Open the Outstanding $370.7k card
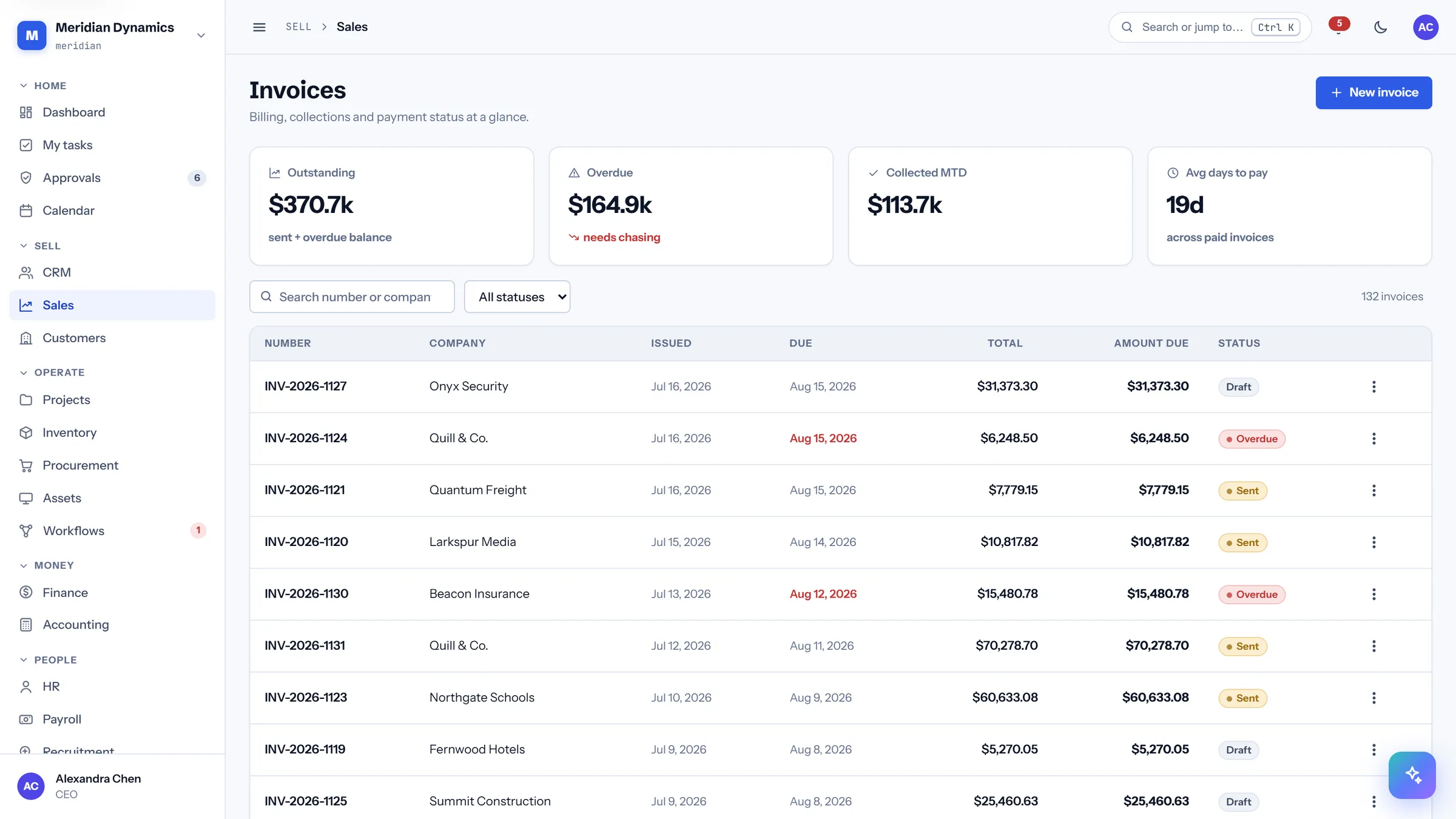 [x=391, y=206]
